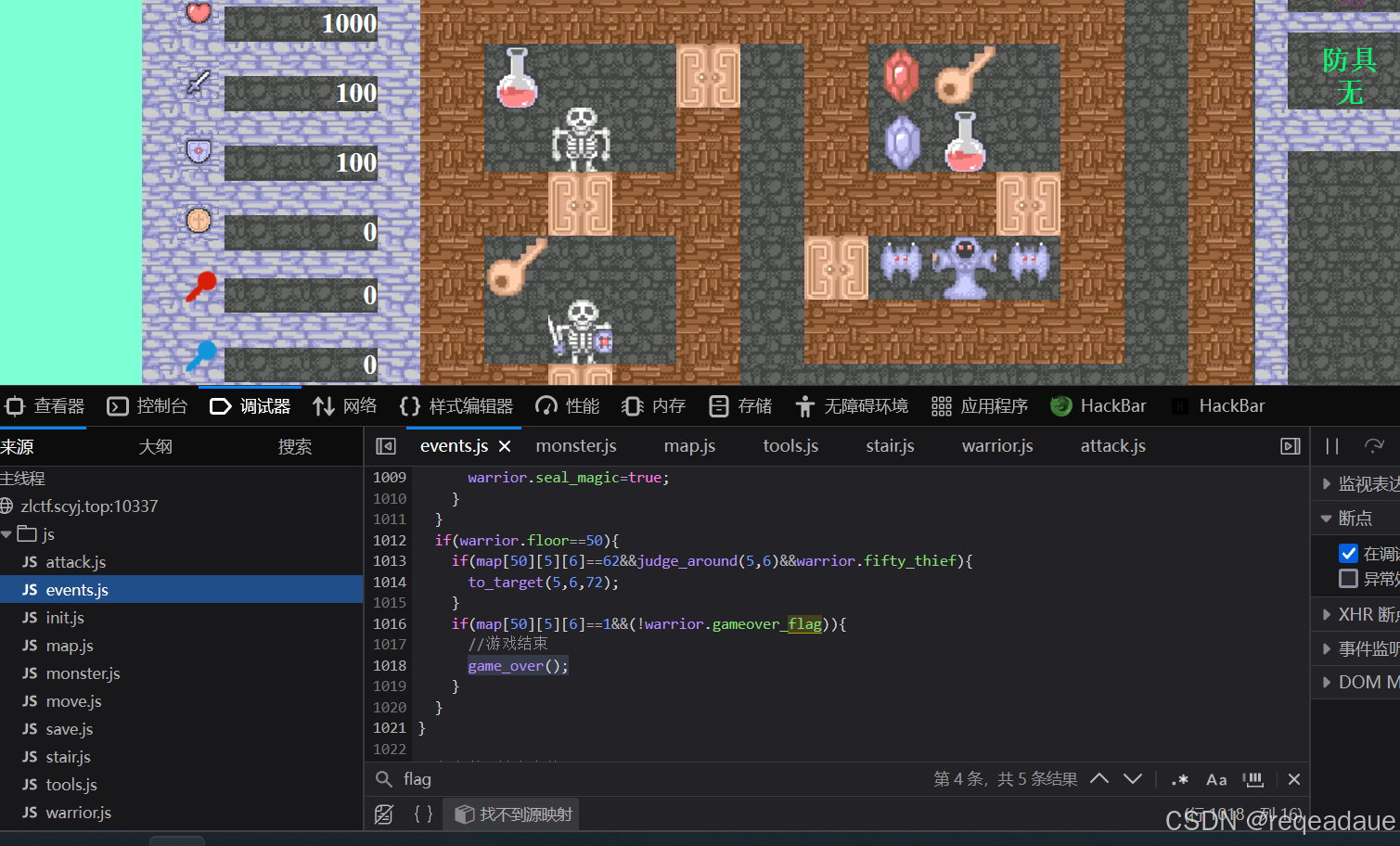The width and height of the screenshot is (1400, 846).
Task: Switch to the 性能 performance tab
Action: click(x=567, y=406)
